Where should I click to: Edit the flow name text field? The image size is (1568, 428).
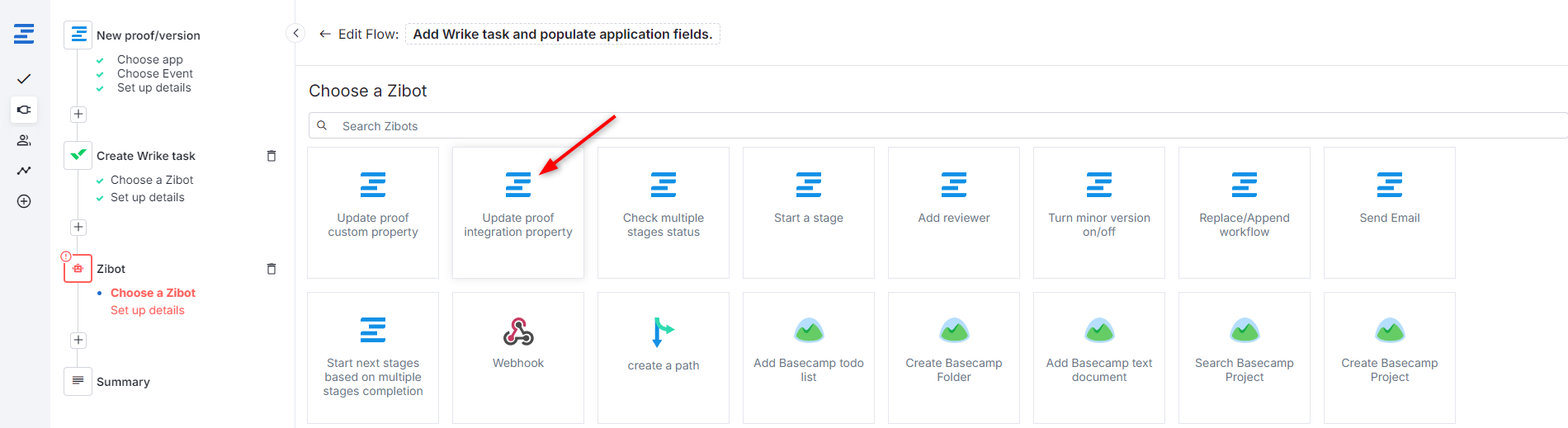tap(562, 34)
